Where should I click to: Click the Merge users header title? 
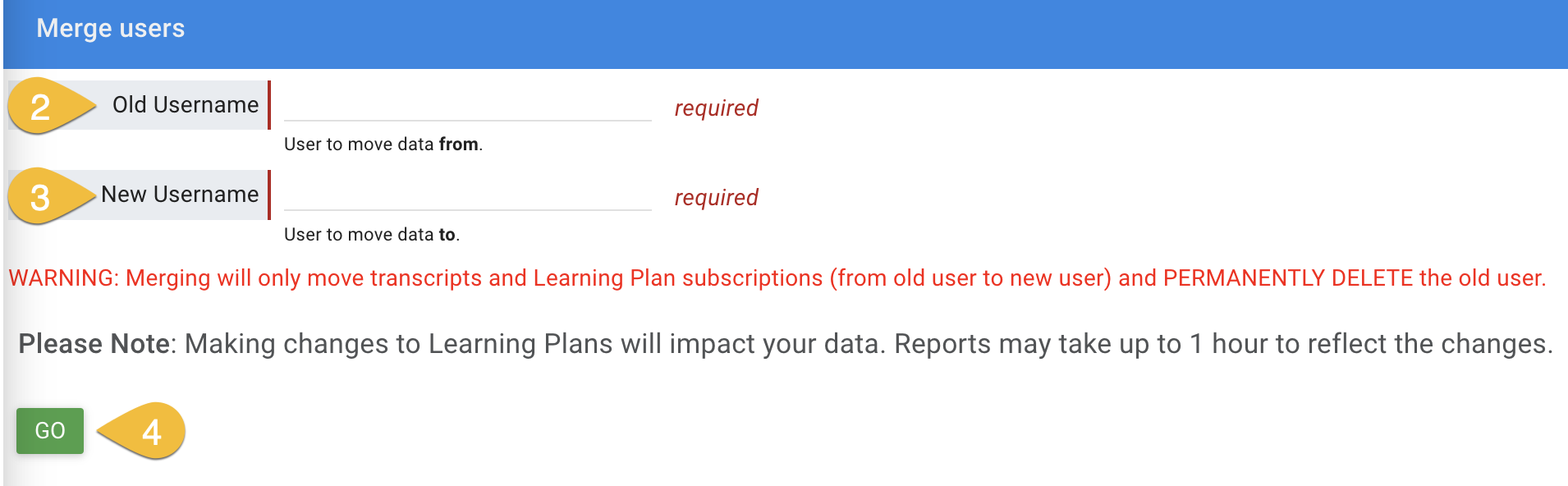[111, 29]
